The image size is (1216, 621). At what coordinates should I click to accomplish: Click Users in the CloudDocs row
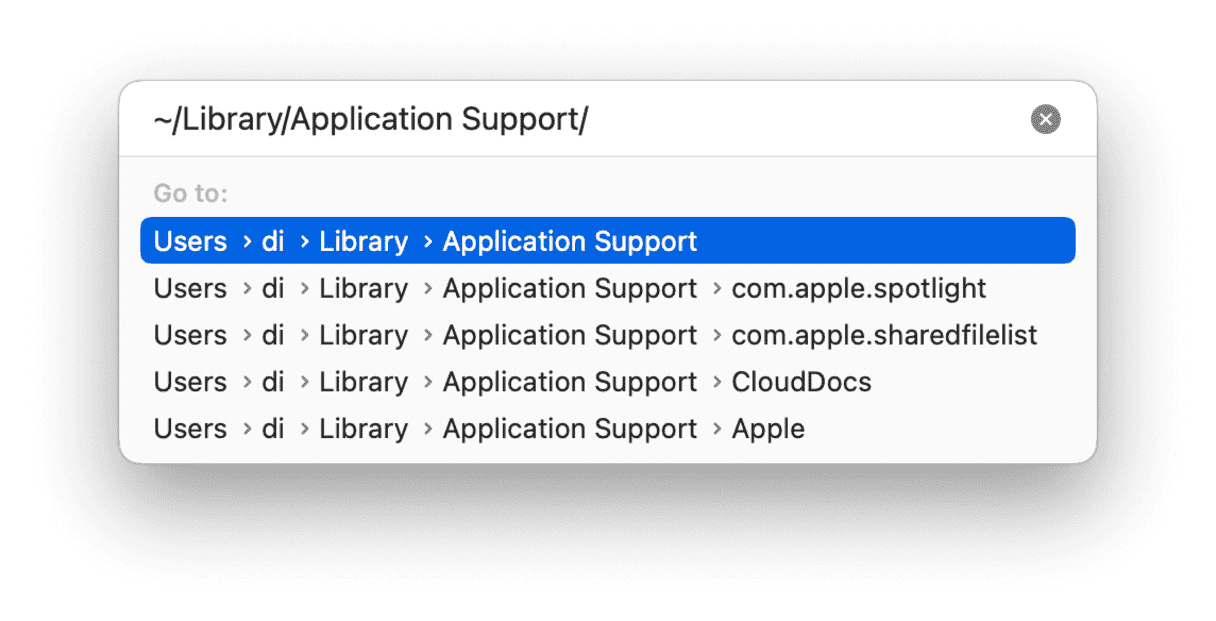[190, 382]
